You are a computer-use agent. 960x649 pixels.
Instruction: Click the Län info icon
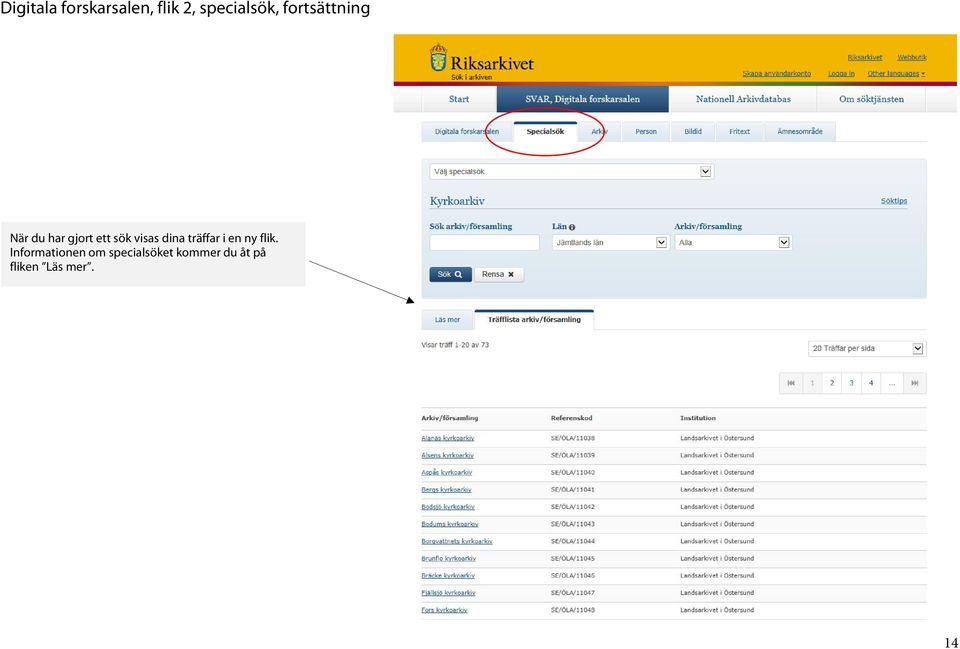tap(572, 227)
